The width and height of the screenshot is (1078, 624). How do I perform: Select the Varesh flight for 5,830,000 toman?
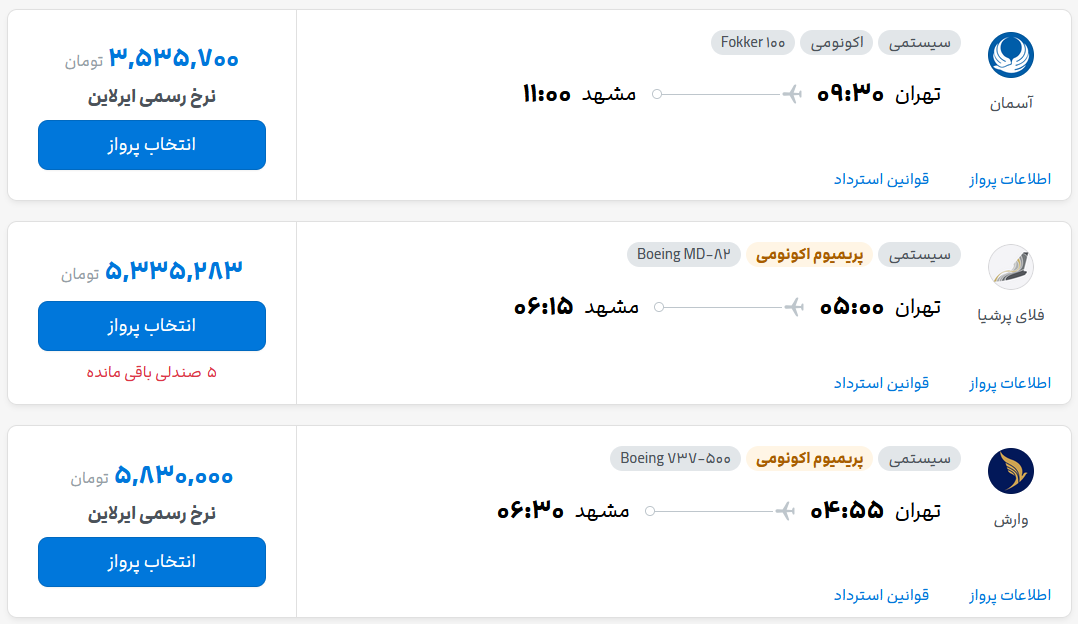[x=152, y=562]
